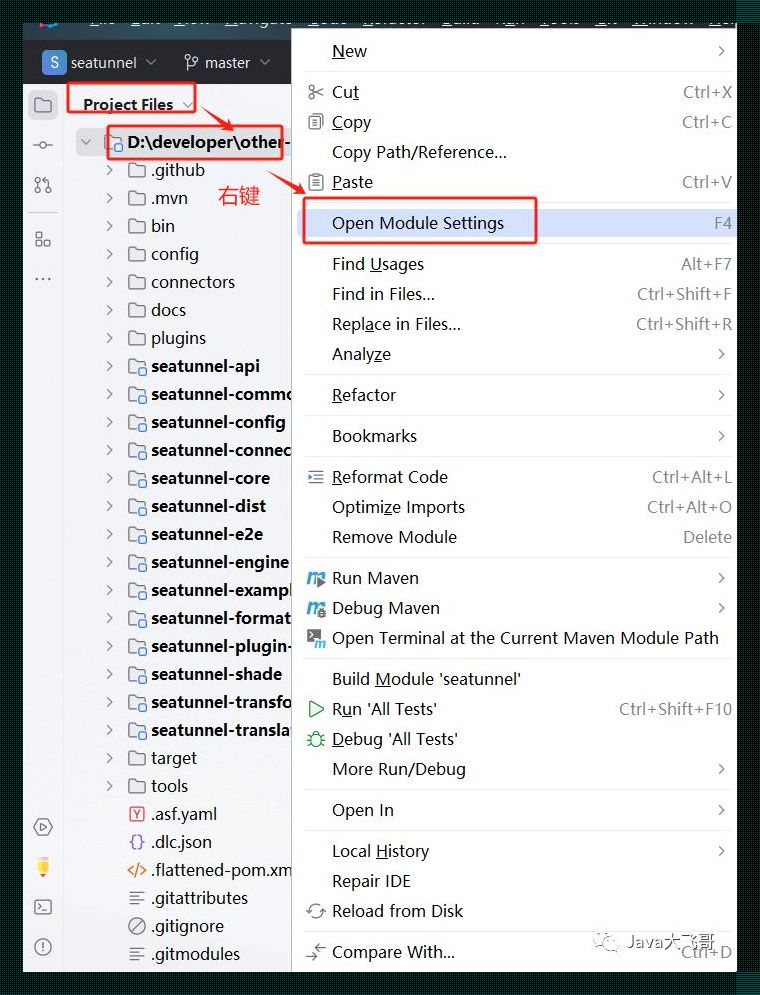Choose Find in Files...
This screenshot has height=995, width=760.
pos(516,294)
